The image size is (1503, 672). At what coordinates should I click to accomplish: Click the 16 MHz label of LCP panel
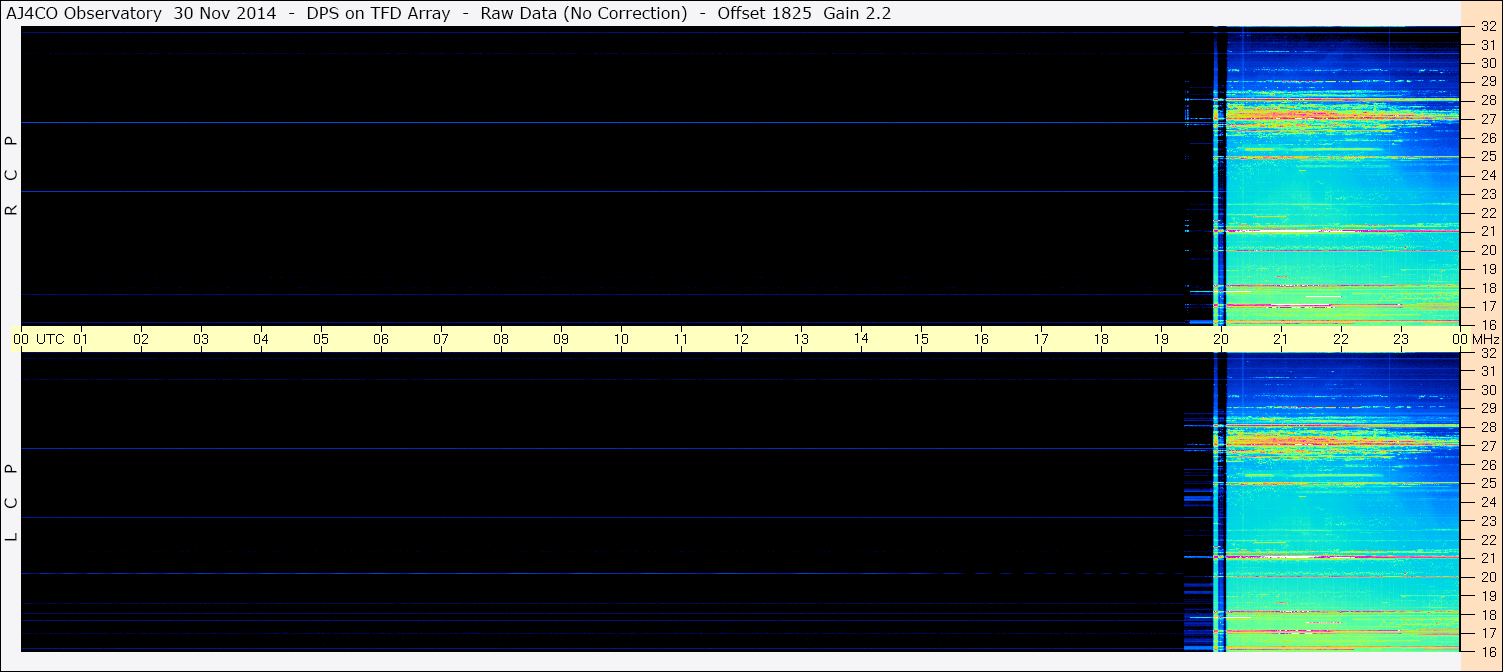pyautogui.click(x=1488, y=651)
